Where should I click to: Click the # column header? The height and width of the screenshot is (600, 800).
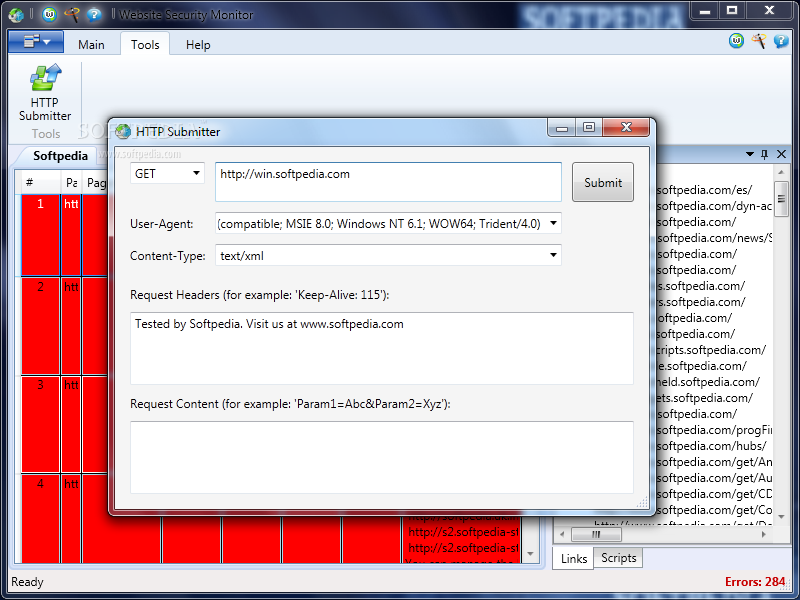pos(40,182)
